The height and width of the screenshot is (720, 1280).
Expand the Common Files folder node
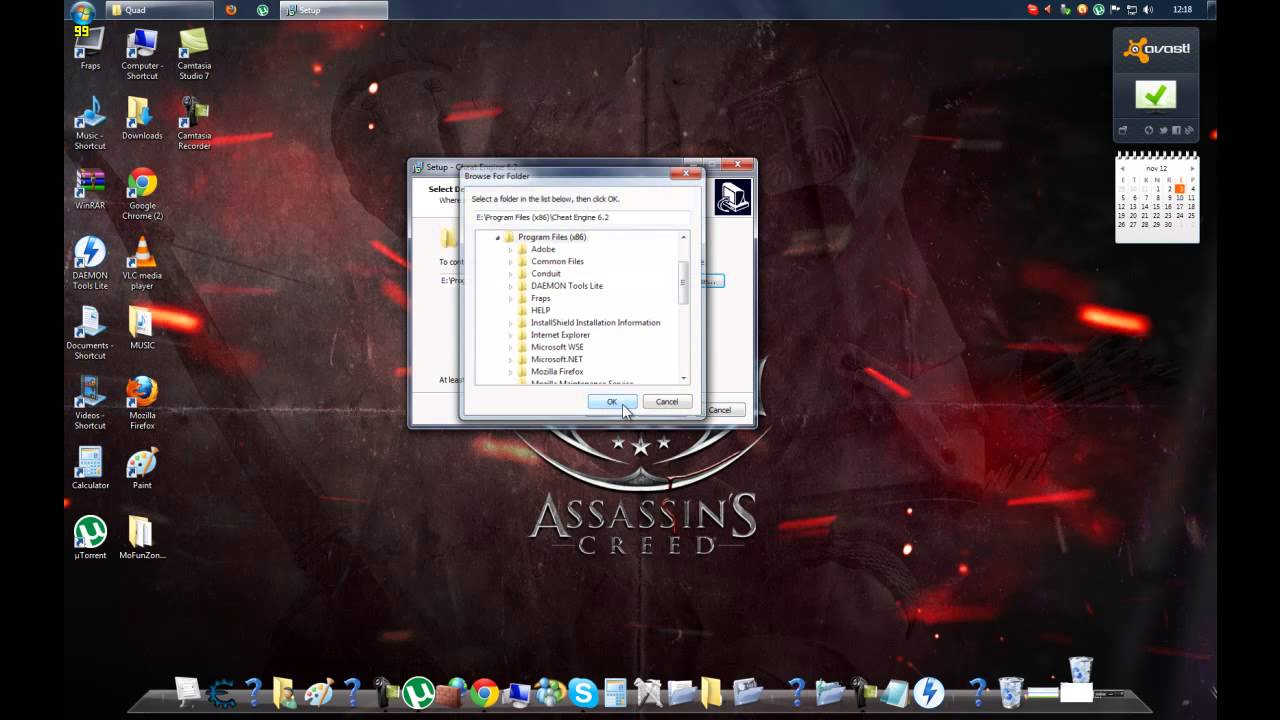[x=510, y=261]
